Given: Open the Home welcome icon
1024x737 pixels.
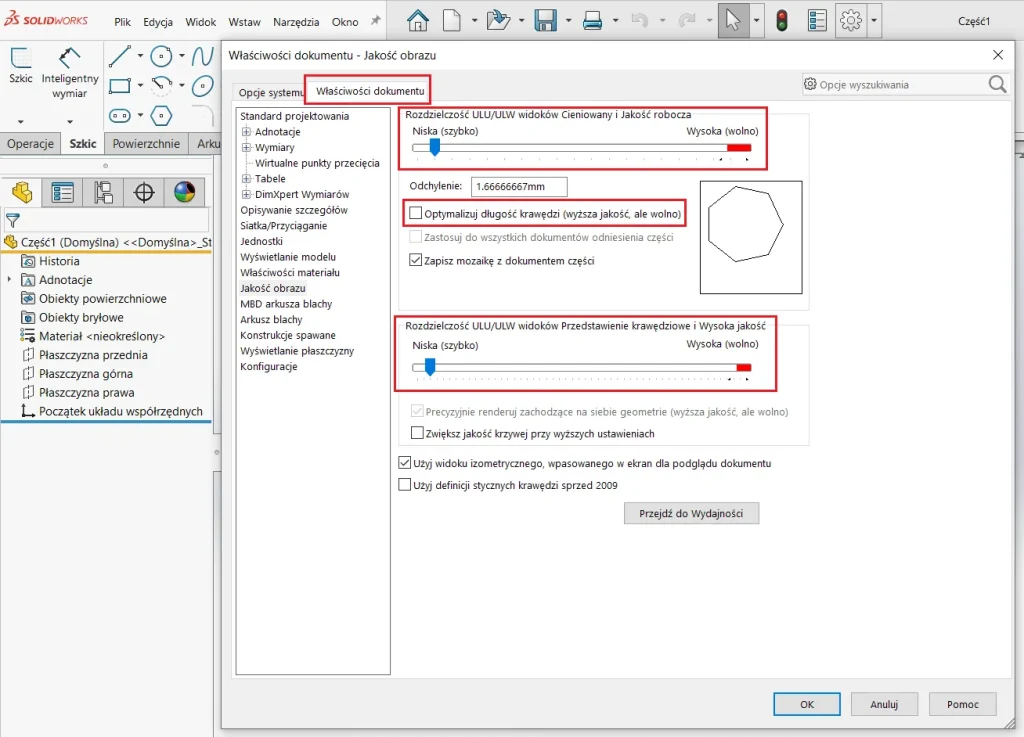Looking at the screenshot, I should (418, 21).
